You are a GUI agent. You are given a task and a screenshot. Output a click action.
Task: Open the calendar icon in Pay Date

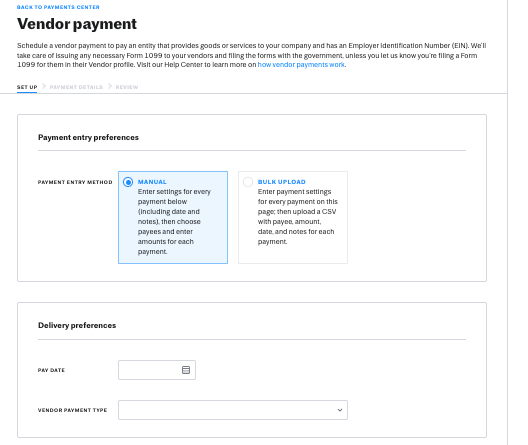pyautogui.click(x=186, y=370)
